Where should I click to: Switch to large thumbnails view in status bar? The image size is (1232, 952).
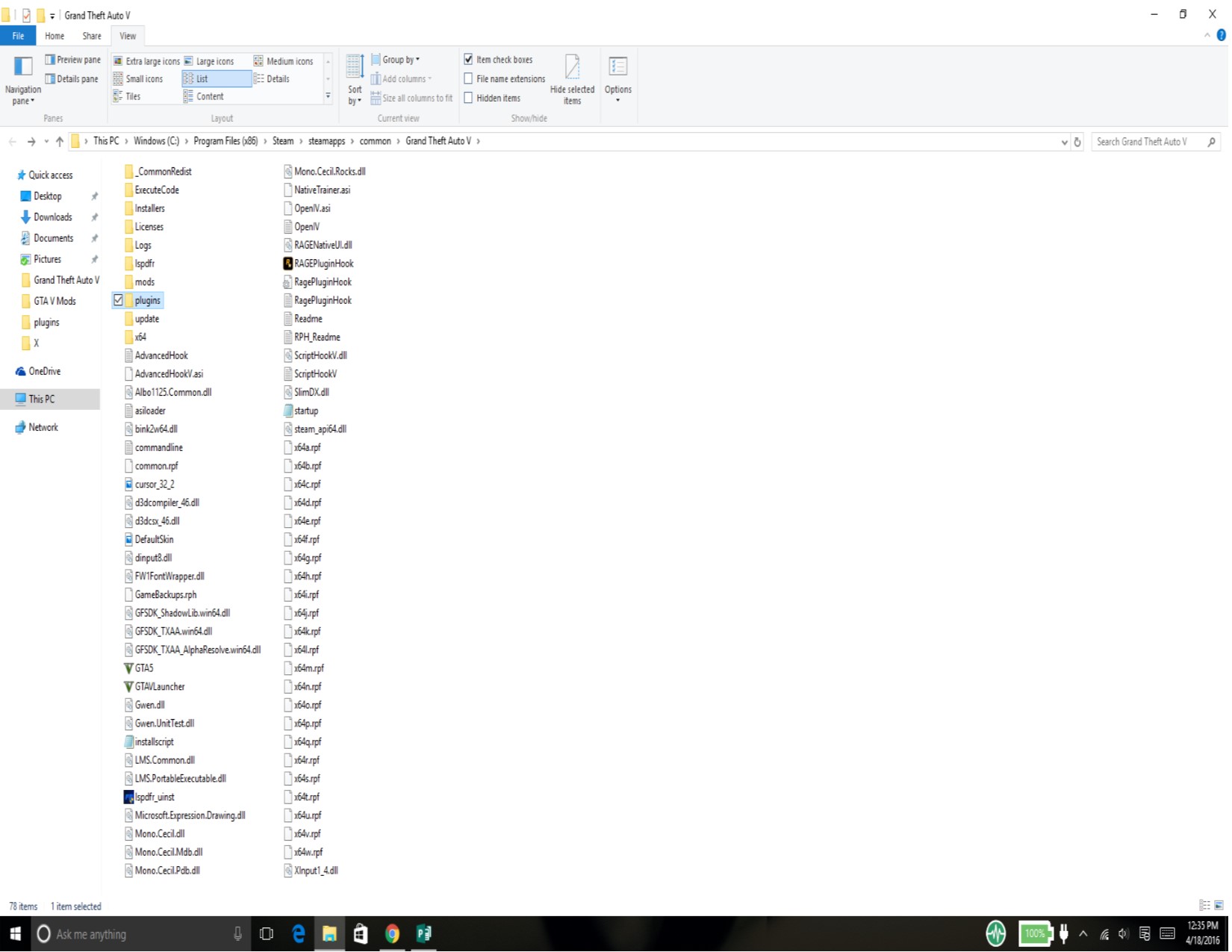pyautogui.click(x=1219, y=906)
